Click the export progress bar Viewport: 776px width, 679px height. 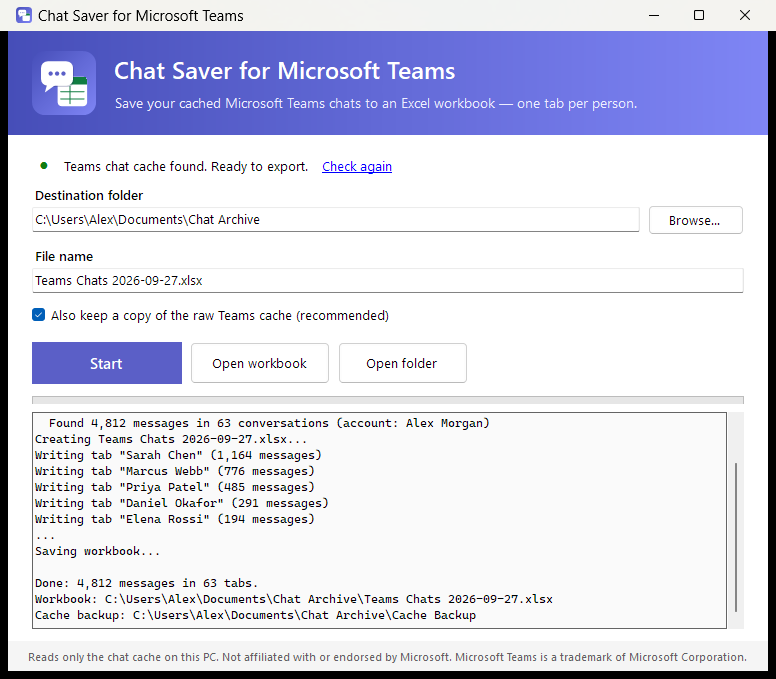[388, 400]
